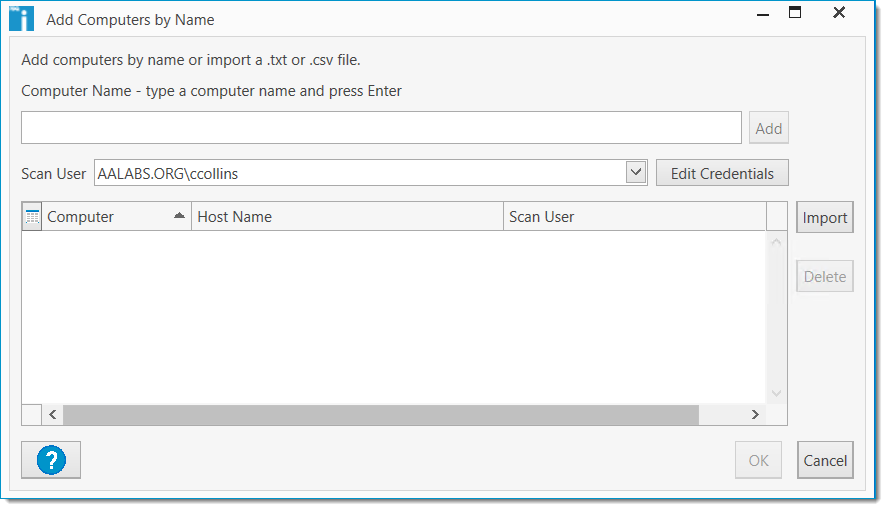
Task: Click the blue question mark help icon
Action: [51, 460]
